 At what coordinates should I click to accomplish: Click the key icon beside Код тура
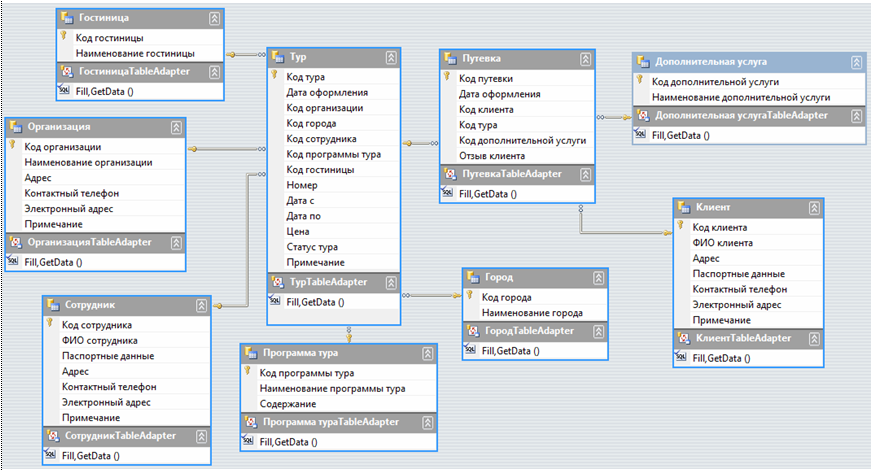point(275,76)
